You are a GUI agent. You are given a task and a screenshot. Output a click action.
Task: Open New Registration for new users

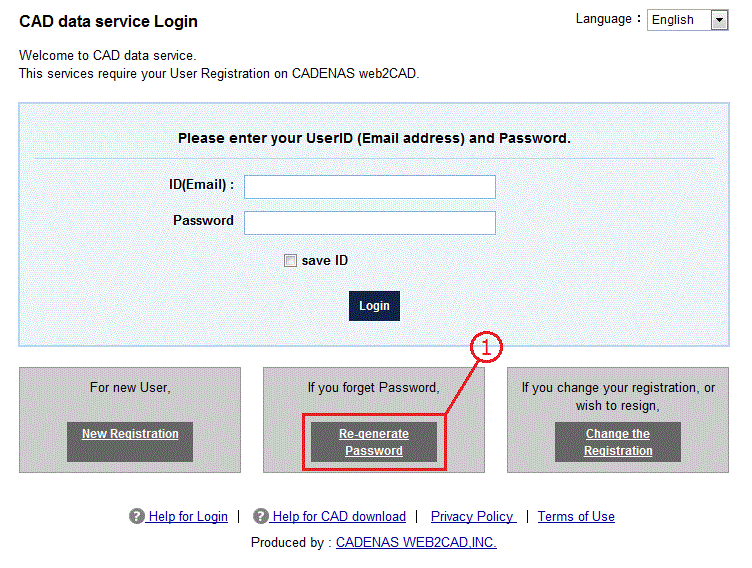[130, 434]
